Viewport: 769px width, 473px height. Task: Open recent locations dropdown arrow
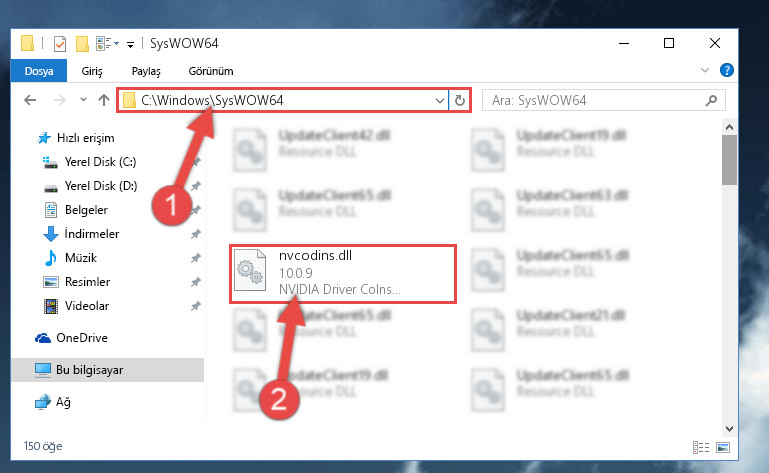pos(83,100)
